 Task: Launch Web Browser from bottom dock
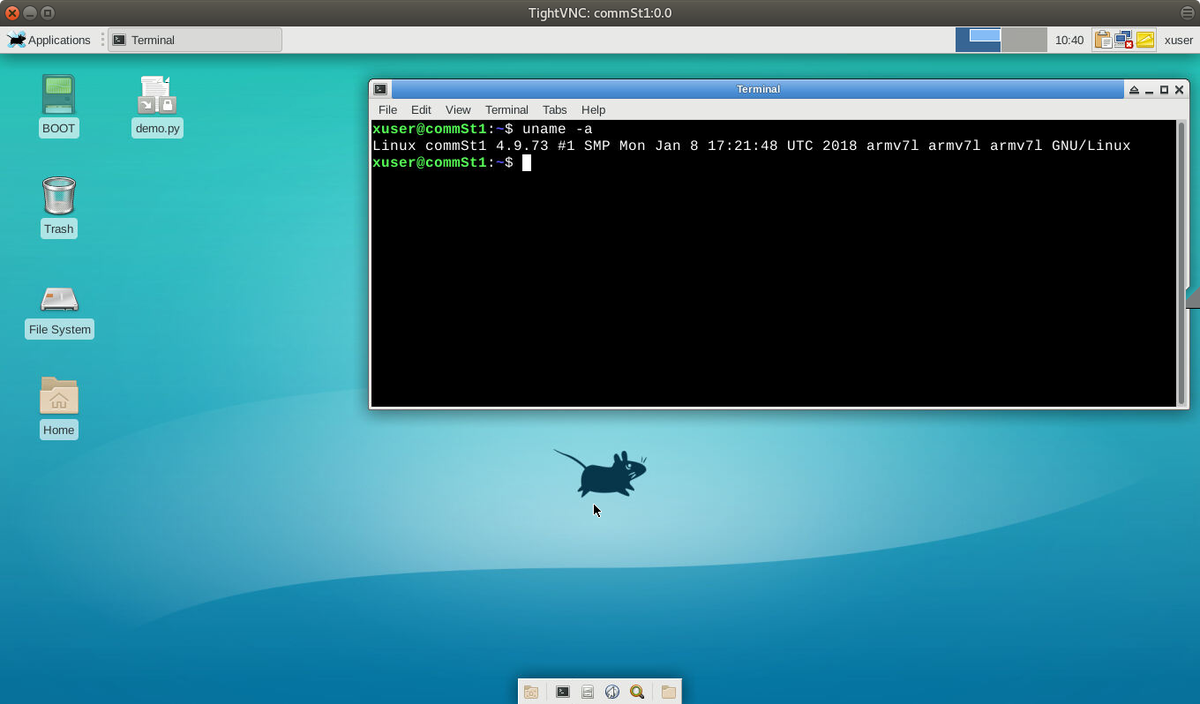612,691
